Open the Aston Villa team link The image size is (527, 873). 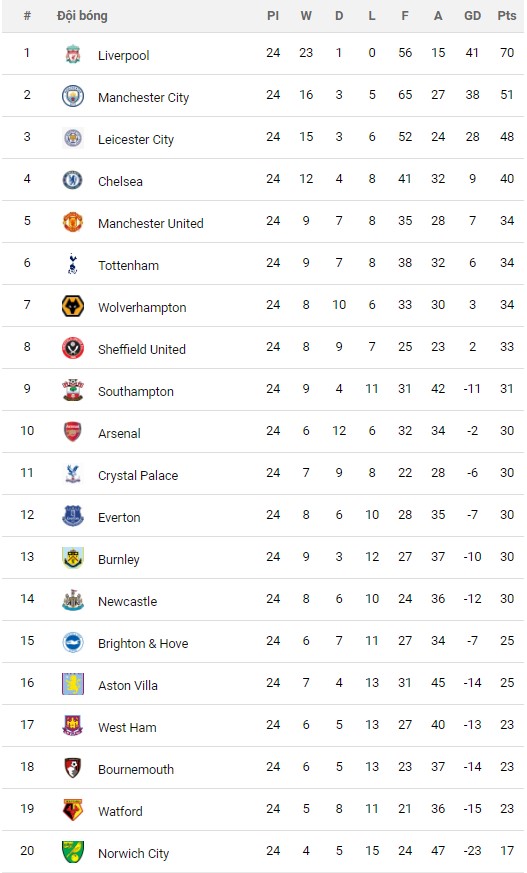(x=128, y=685)
